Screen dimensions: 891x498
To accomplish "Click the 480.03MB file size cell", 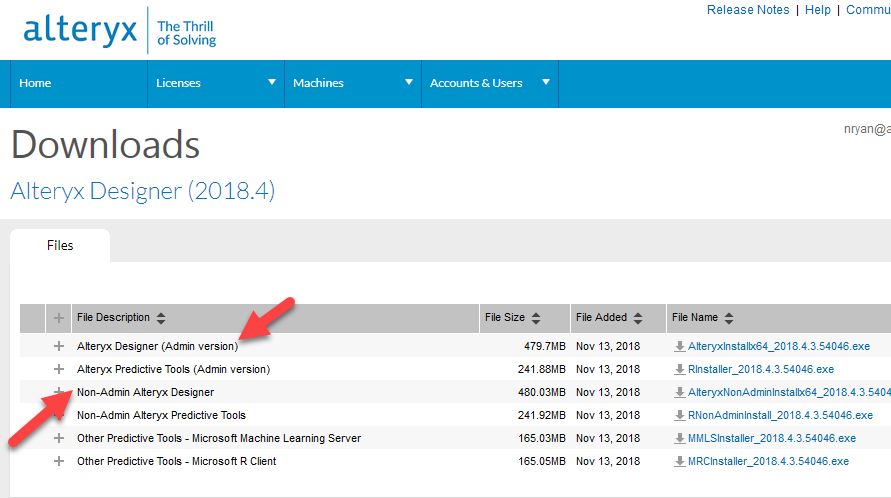I will [x=542, y=392].
